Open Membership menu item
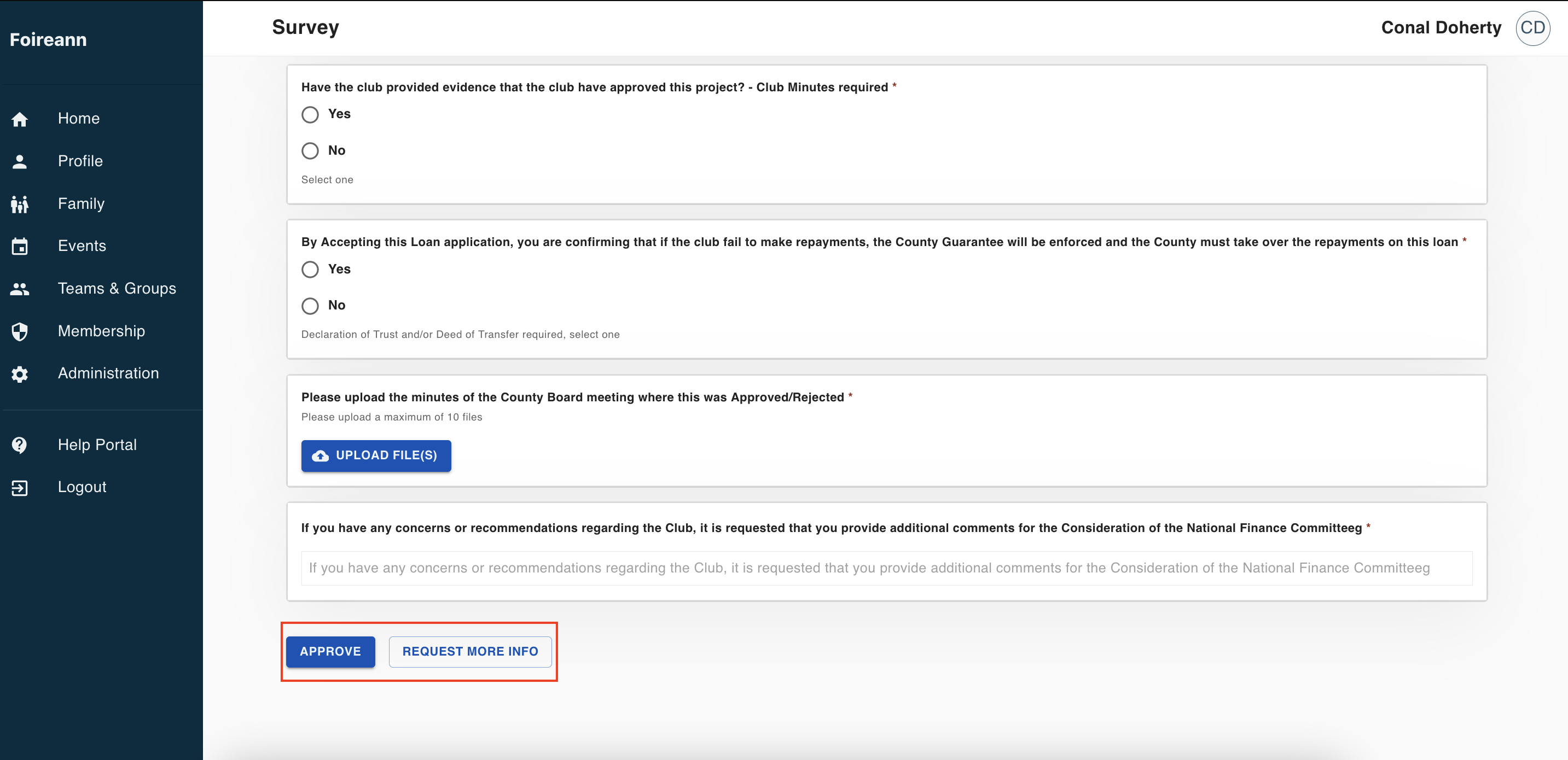The height and width of the screenshot is (760, 1568). click(101, 331)
